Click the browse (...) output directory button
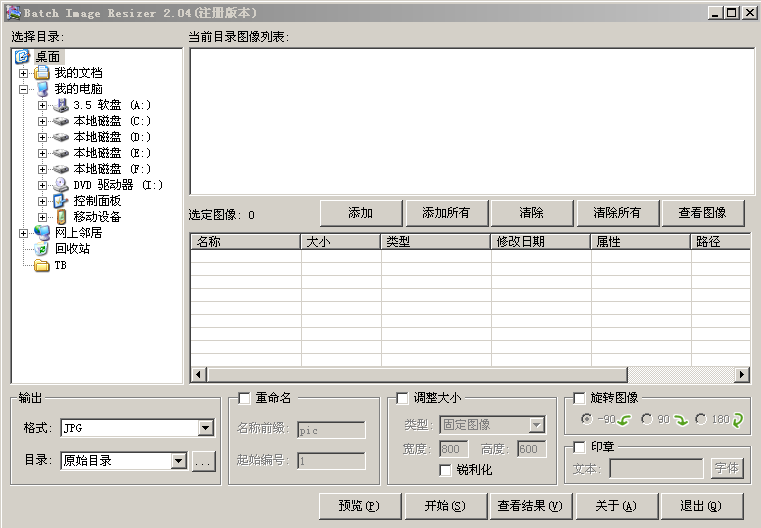Screen dimensions: 761x528 [x=203, y=462]
